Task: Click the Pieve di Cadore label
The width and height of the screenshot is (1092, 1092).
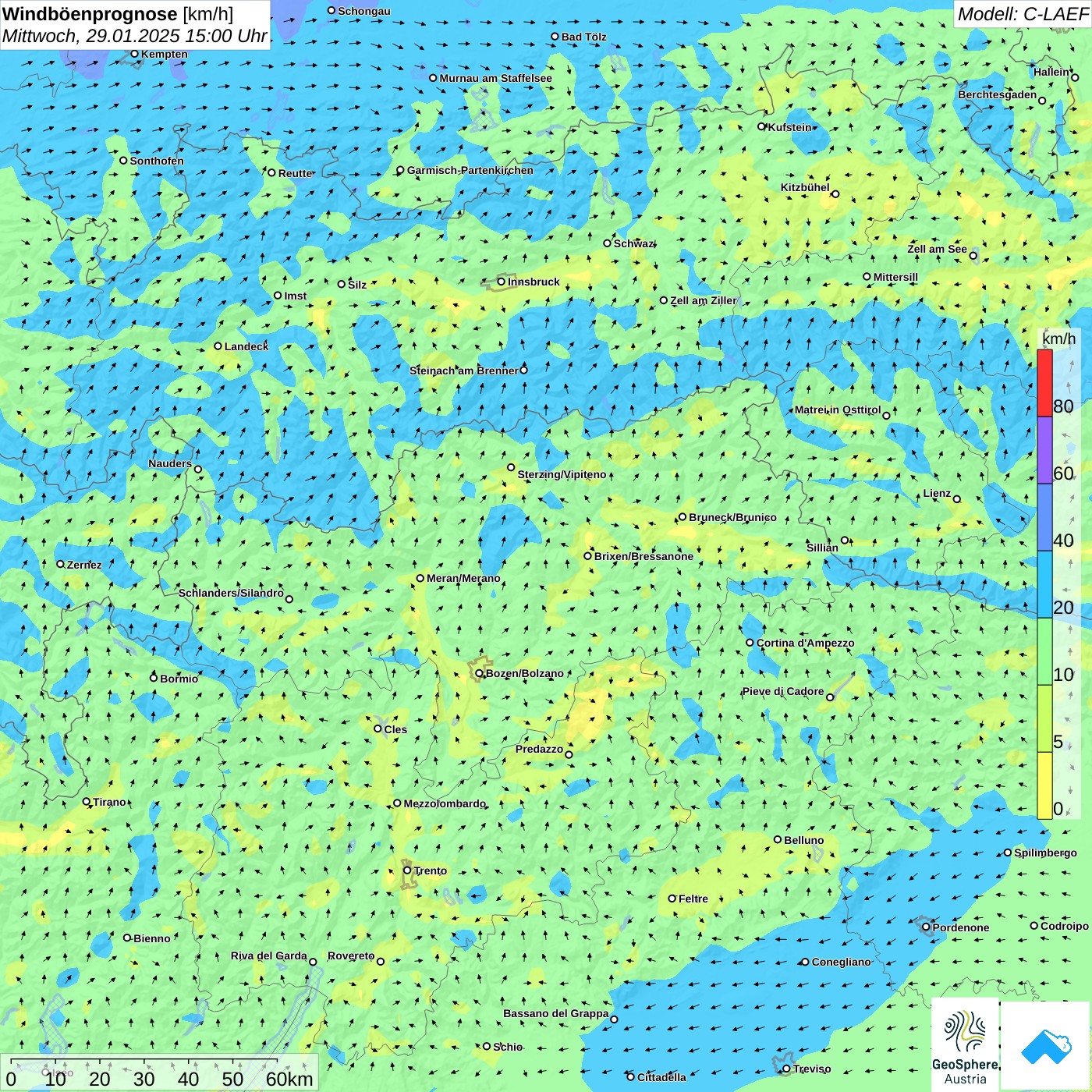Action: coord(782,691)
